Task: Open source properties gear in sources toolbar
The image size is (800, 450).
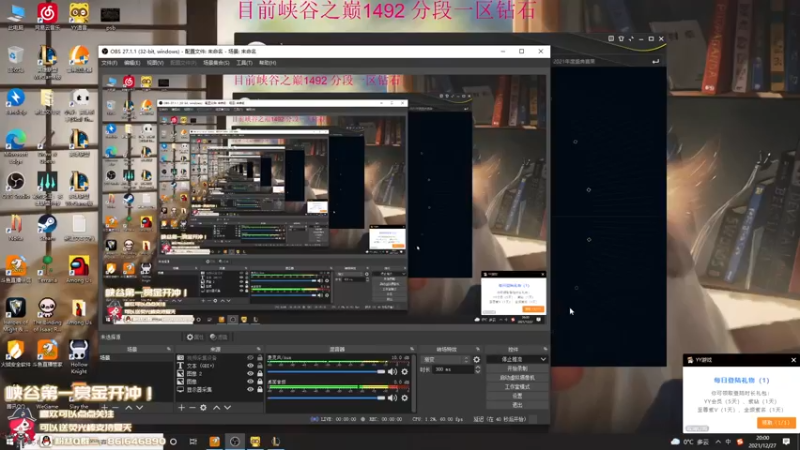Action: click(x=204, y=408)
